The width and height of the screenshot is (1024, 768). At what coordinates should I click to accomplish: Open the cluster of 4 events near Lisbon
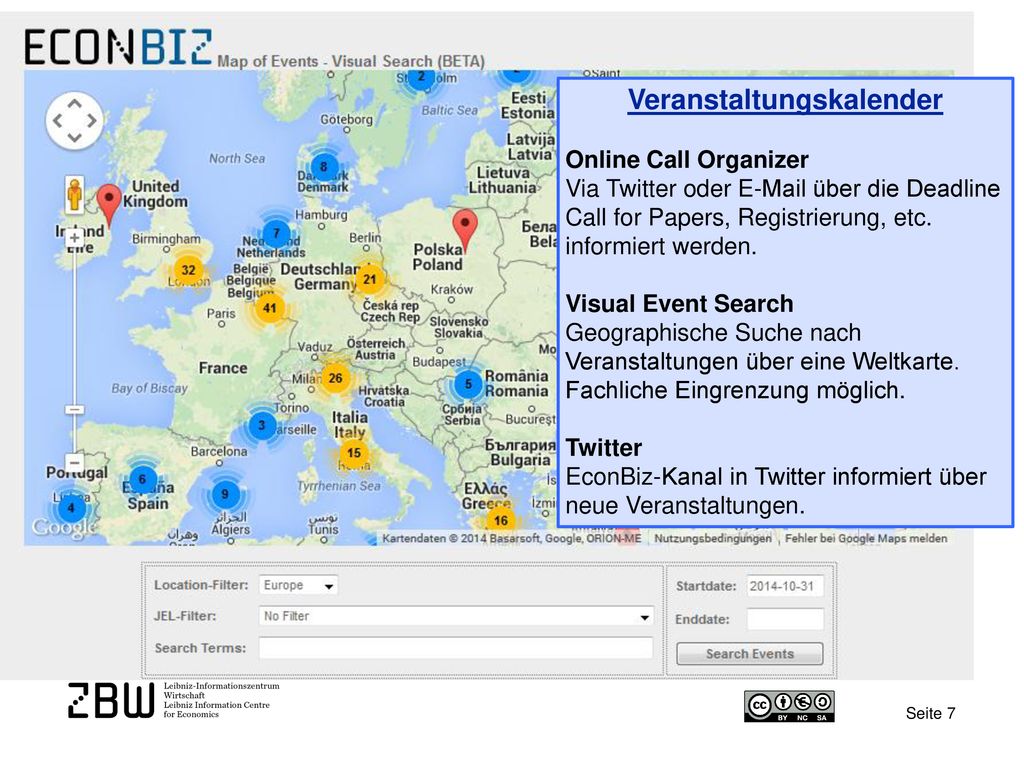pos(71,508)
